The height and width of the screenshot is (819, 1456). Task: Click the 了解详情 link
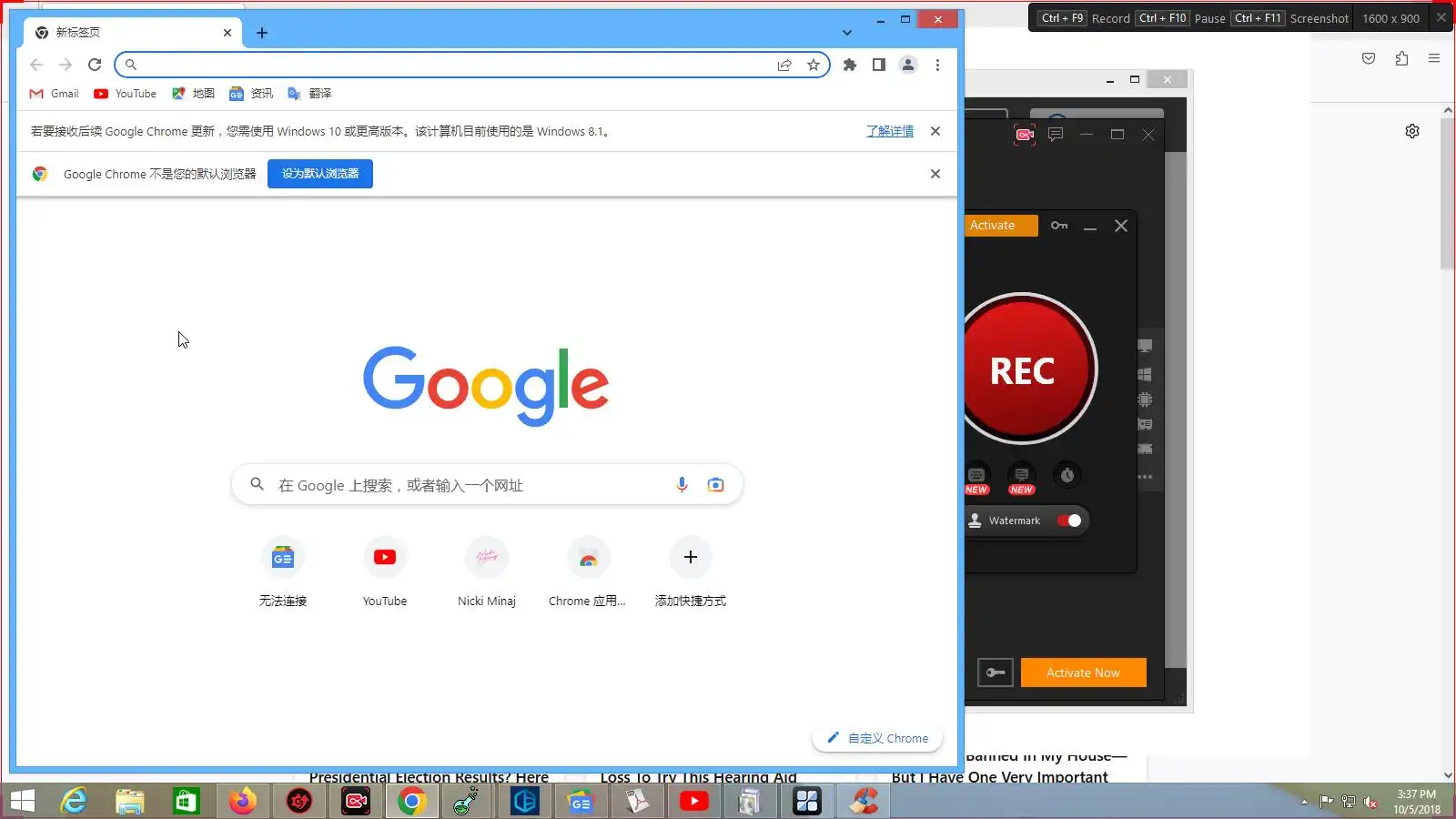click(890, 131)
